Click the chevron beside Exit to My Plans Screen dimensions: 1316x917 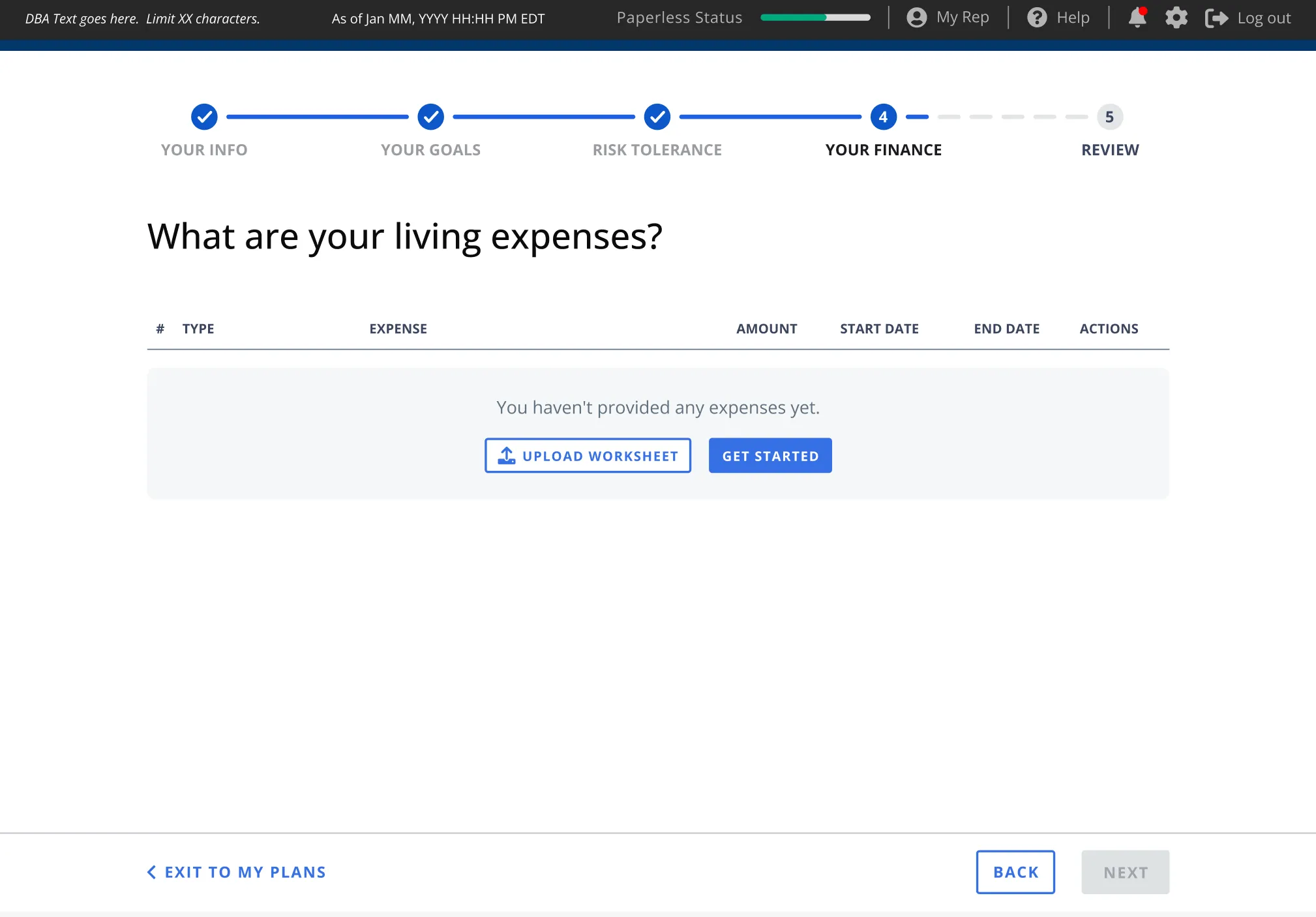(151, 872)
